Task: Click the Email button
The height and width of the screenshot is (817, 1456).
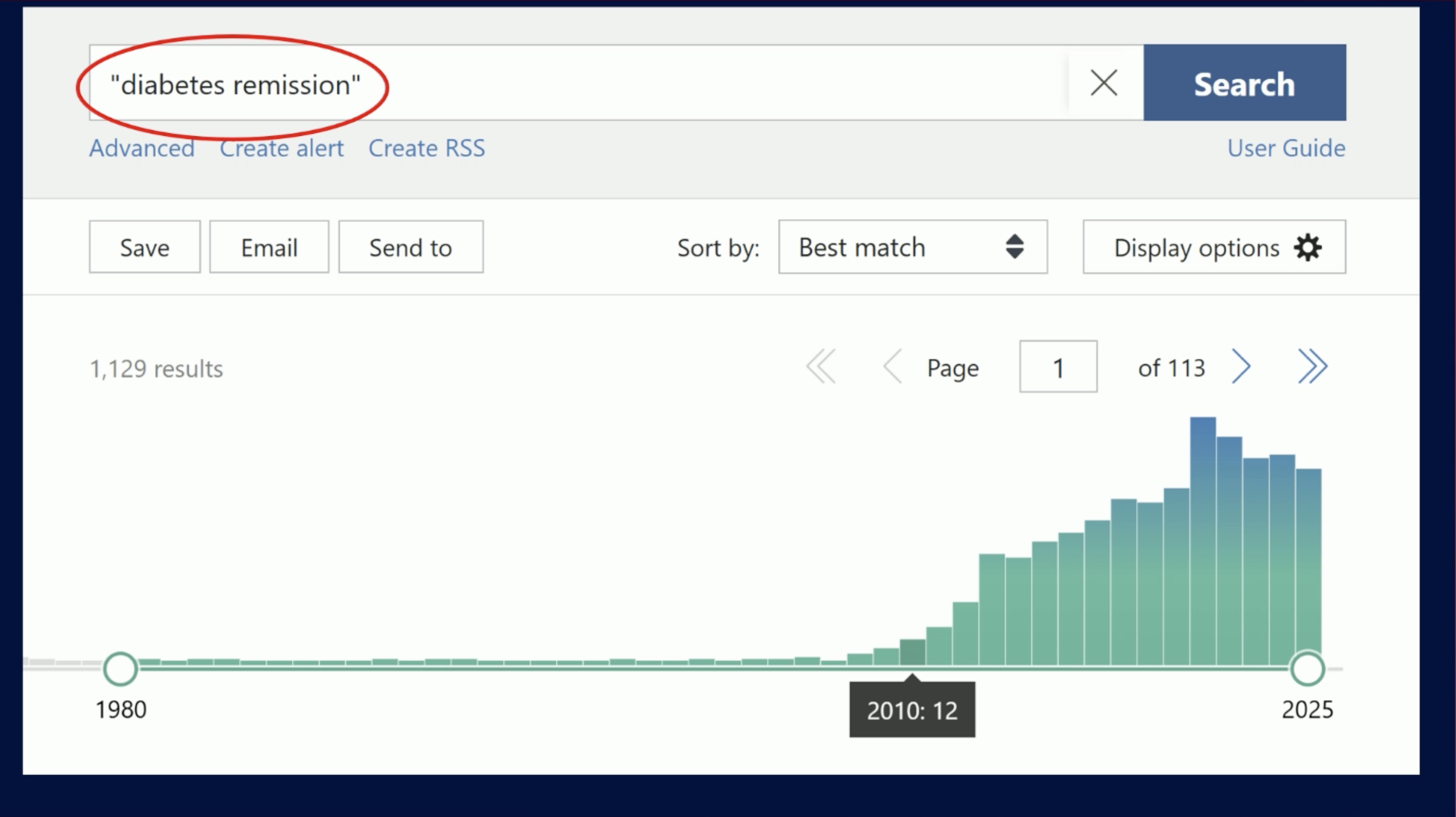Action: point(269,248)
